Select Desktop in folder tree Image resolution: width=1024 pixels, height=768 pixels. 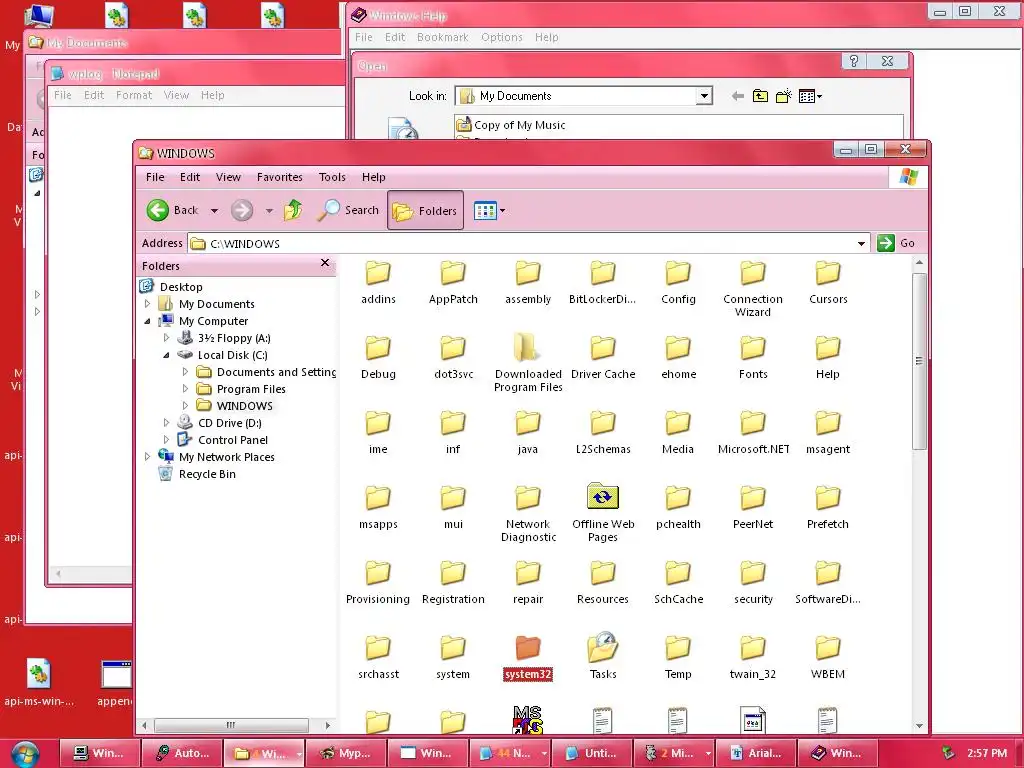tap(181, 287)
